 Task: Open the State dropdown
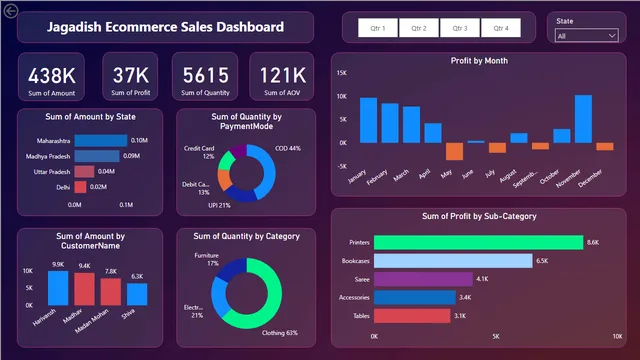[587, 36]
